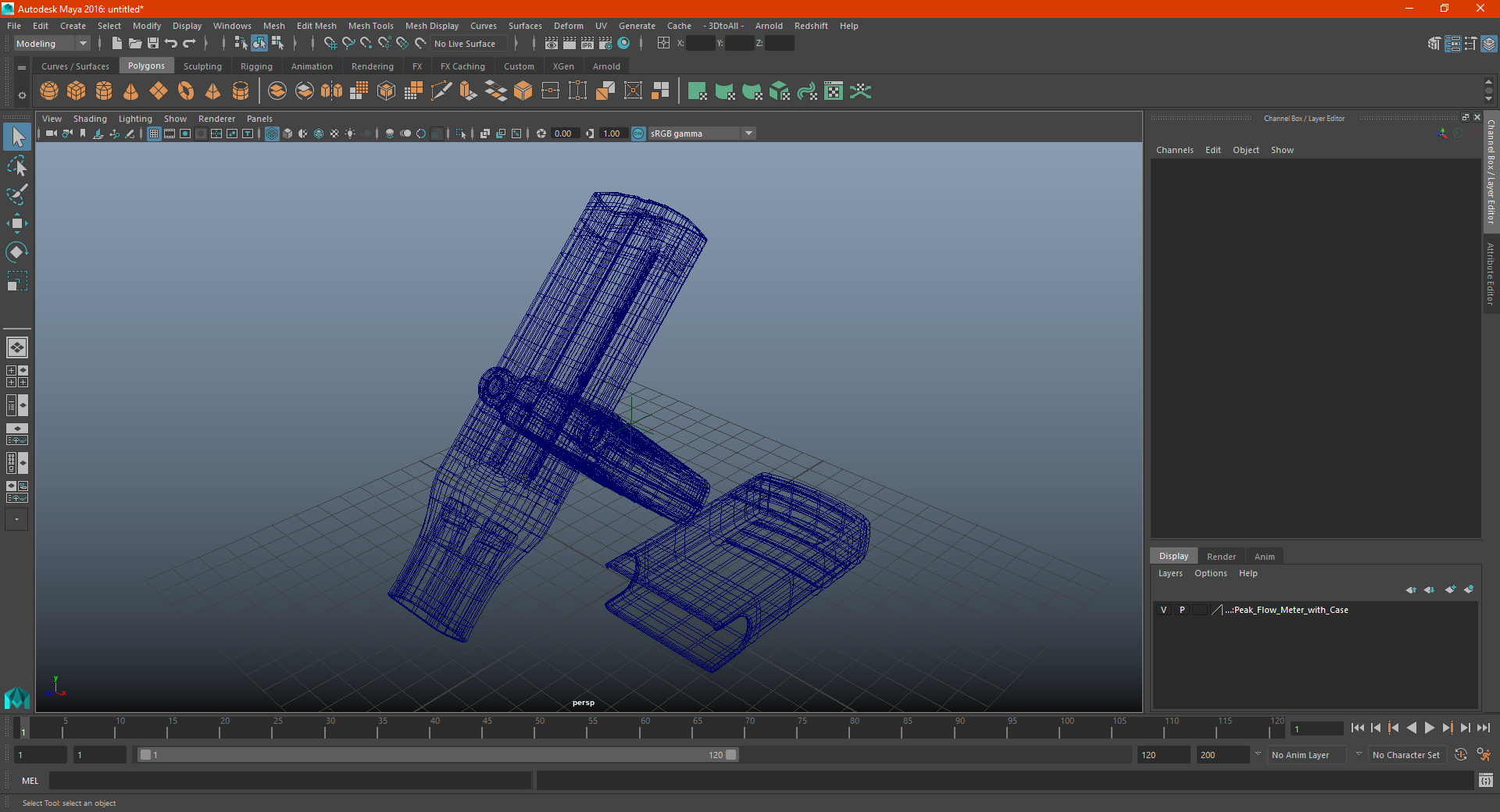1500x812 pixels.
Task: Activate the Paint selection tool
Action: point(17,194)
